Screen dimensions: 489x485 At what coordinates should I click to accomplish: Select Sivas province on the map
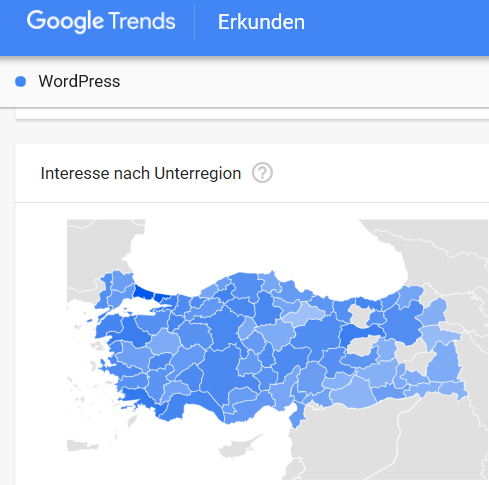(x=317, y=335)
